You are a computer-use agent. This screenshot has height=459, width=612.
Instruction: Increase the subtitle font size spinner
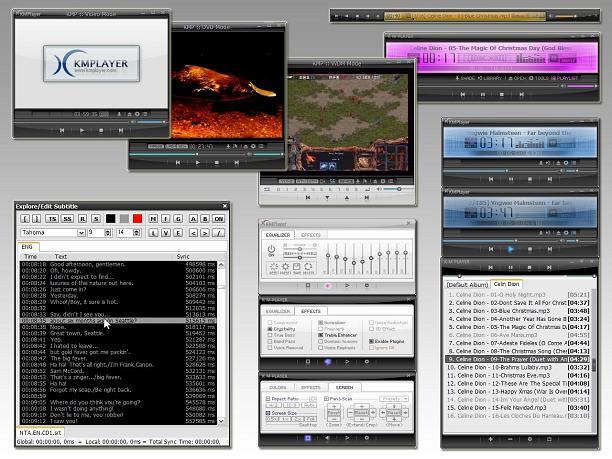point(109,230)
